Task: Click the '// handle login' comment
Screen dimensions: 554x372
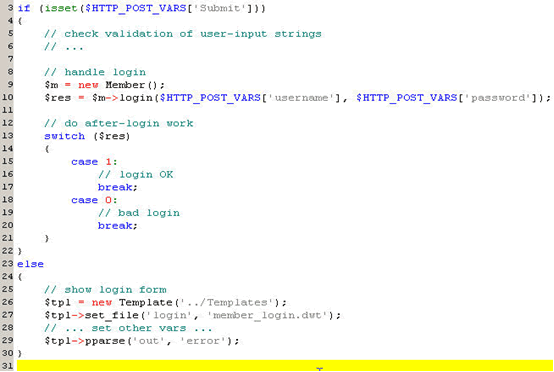Action: point(95,72)
